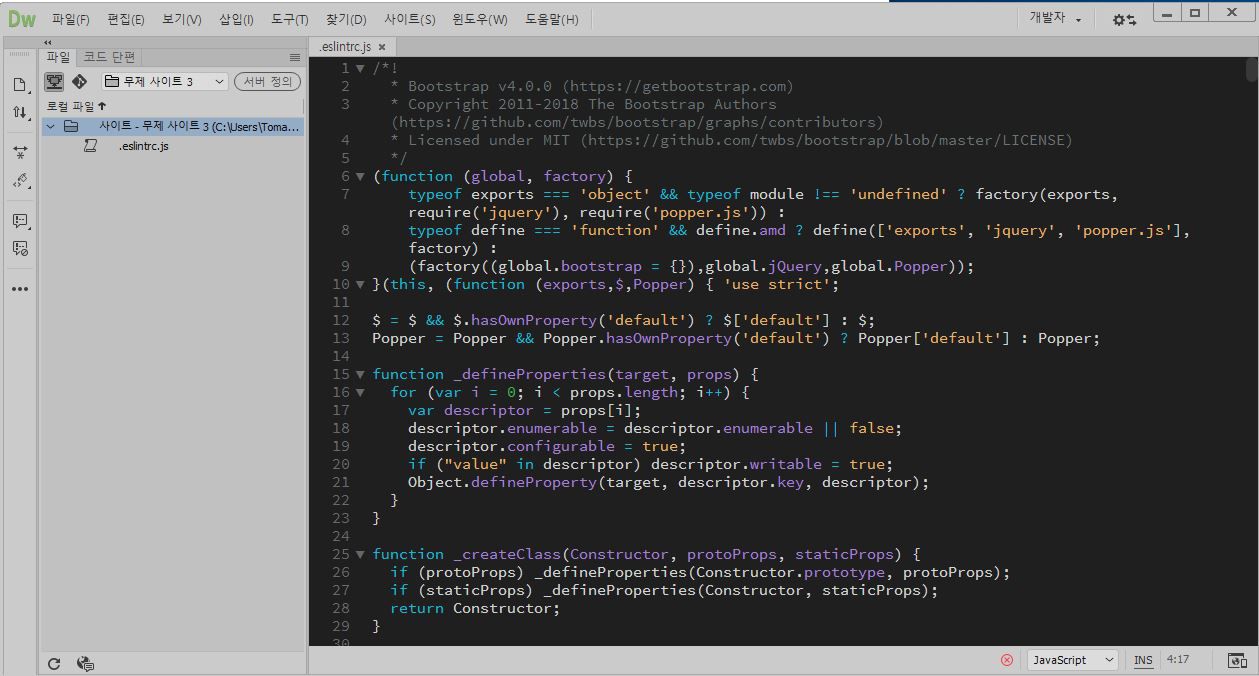Open toolbar options via the three dots icon
1259x676 pixels.
[x=19, y=290]
